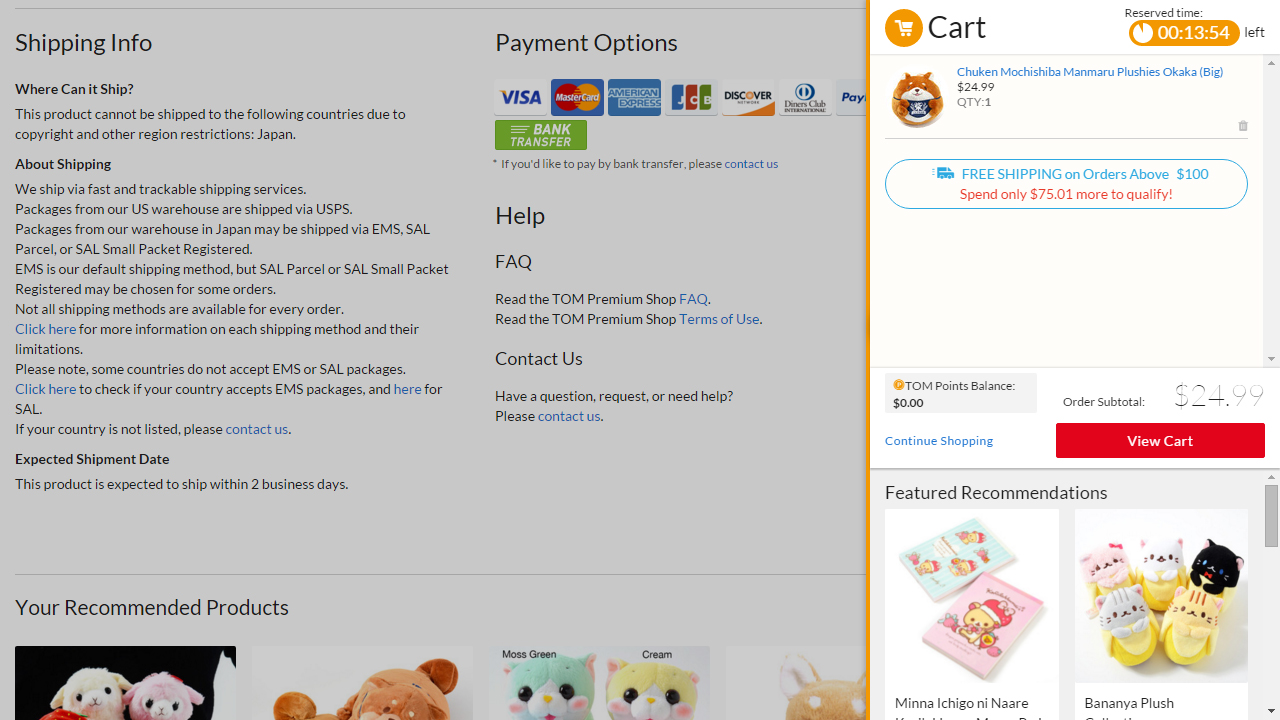Open the Chuken Mochishiba plushie link
Viewport: 1280px width, 720px height.
click(x=1090, y=72)
